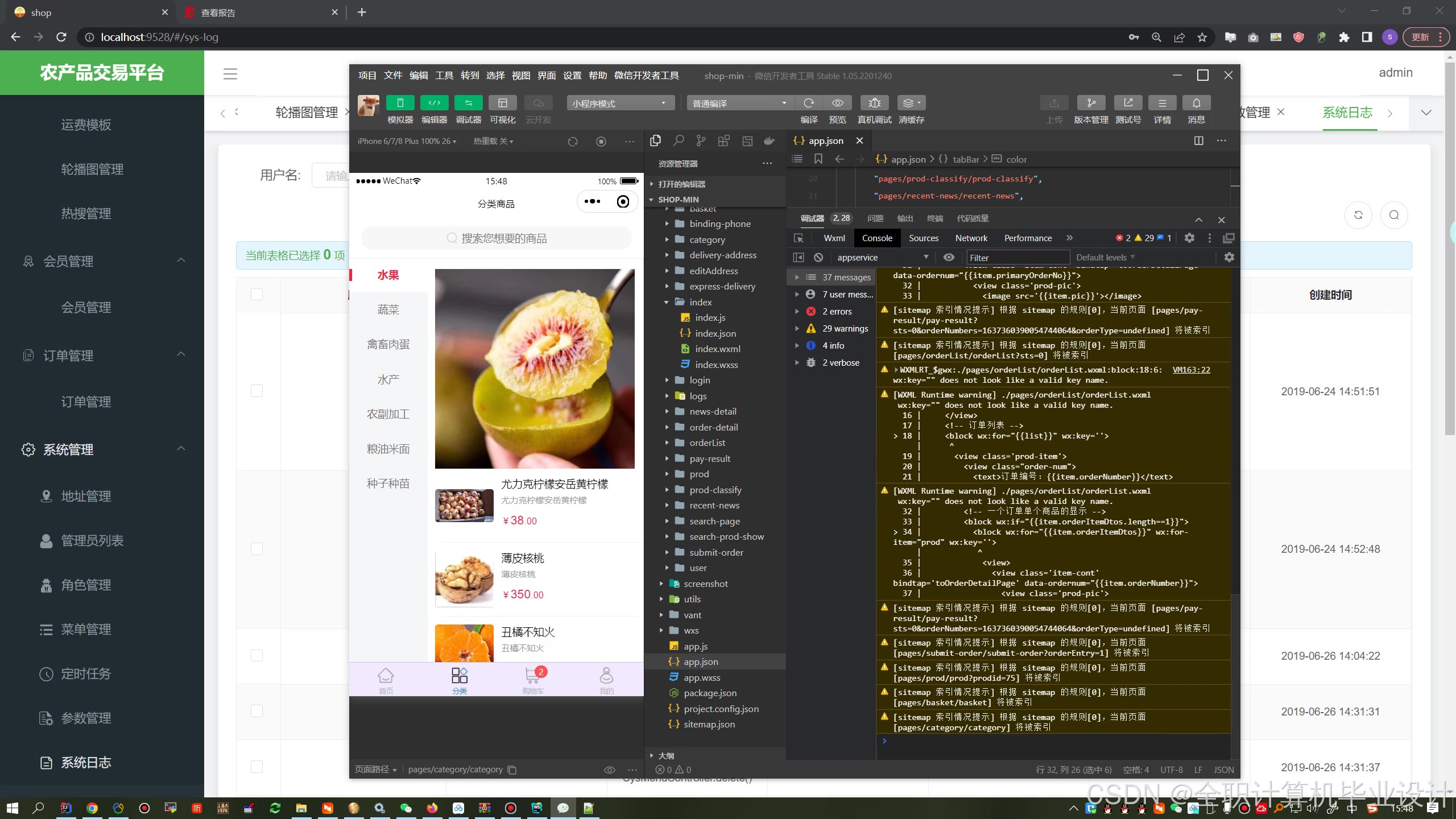Check the first table row checkbox

coord(257,391)
